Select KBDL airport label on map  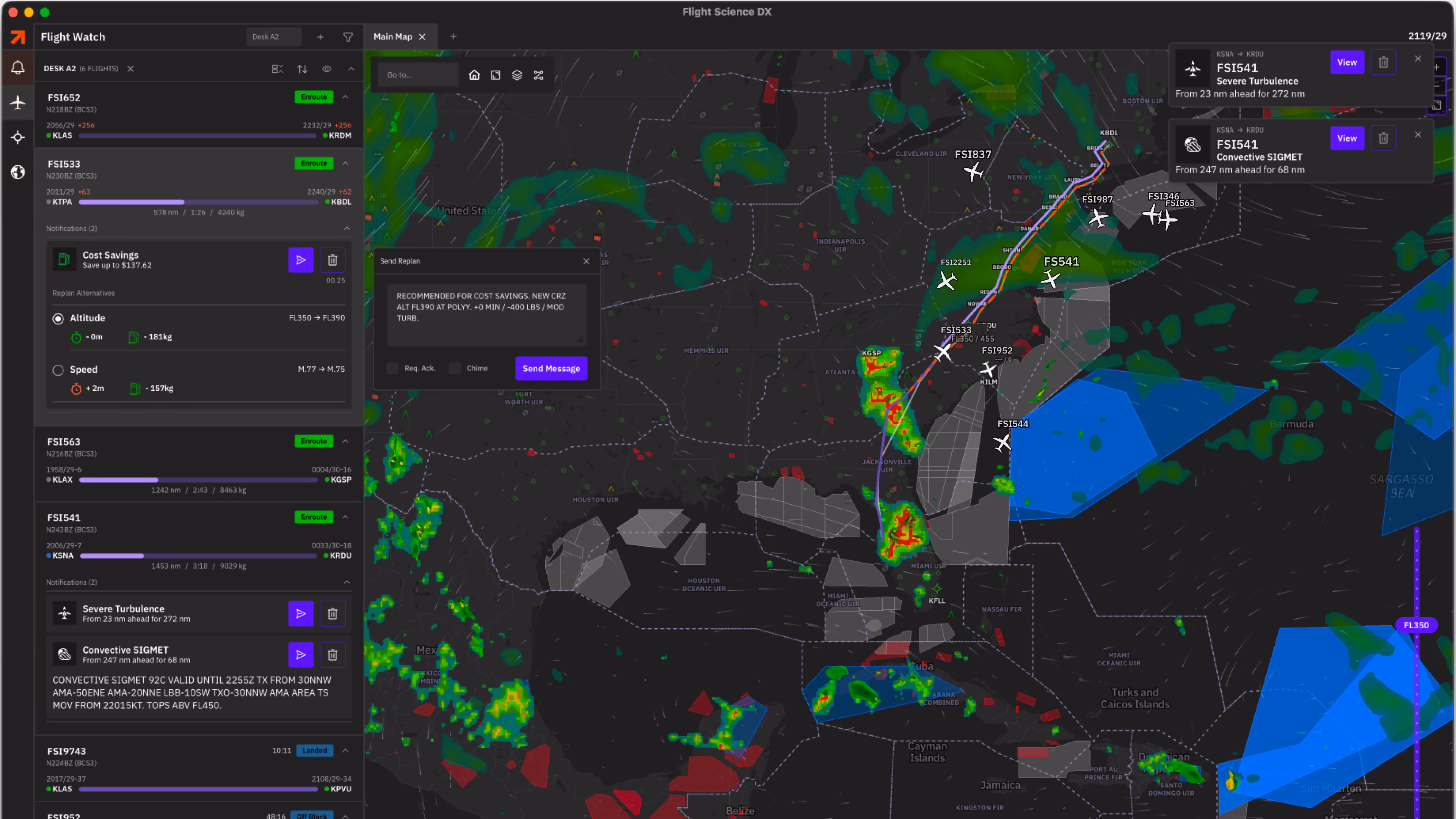[x=1109, y=133]
